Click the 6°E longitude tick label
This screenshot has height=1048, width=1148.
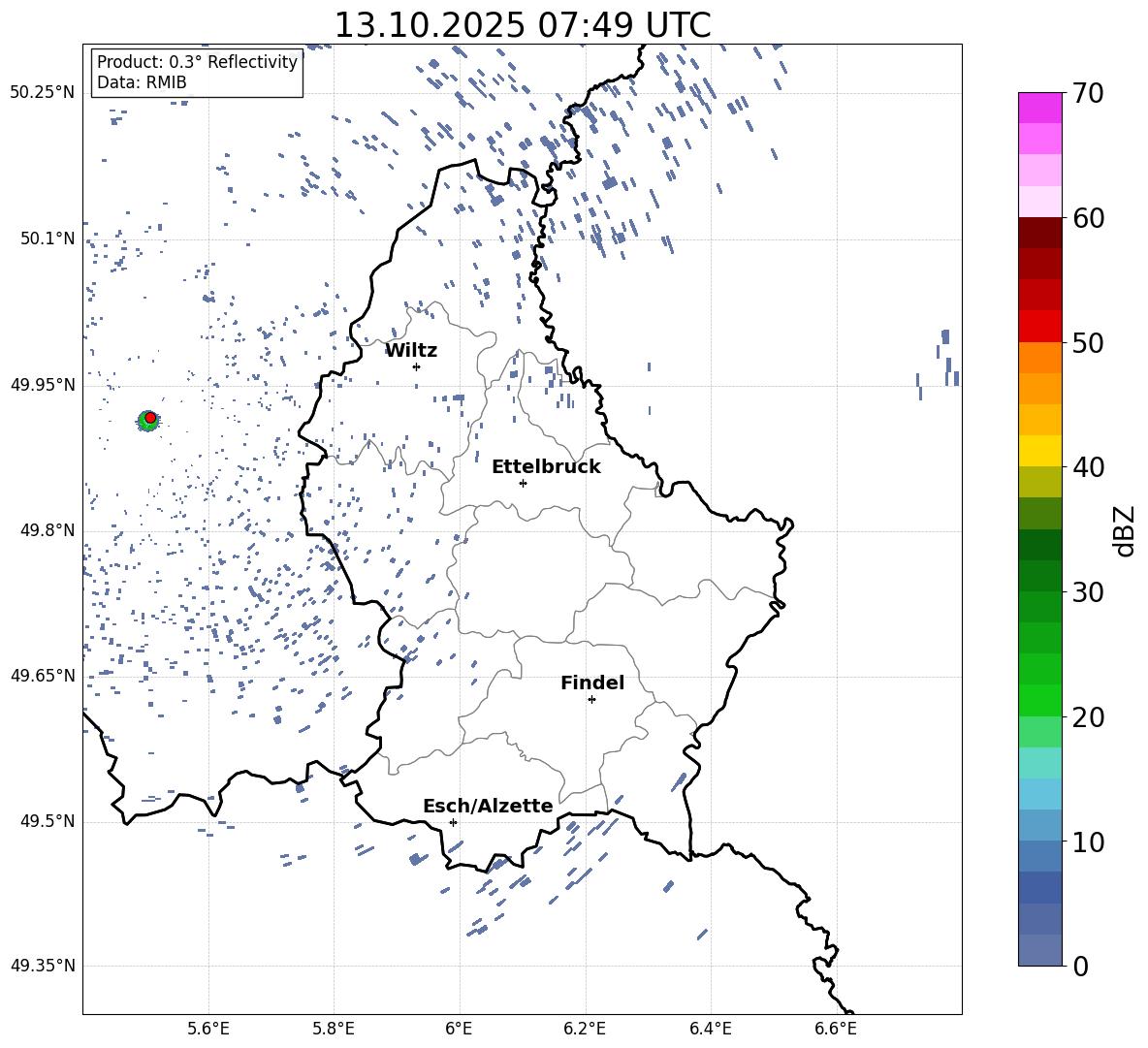[460, 1028]
